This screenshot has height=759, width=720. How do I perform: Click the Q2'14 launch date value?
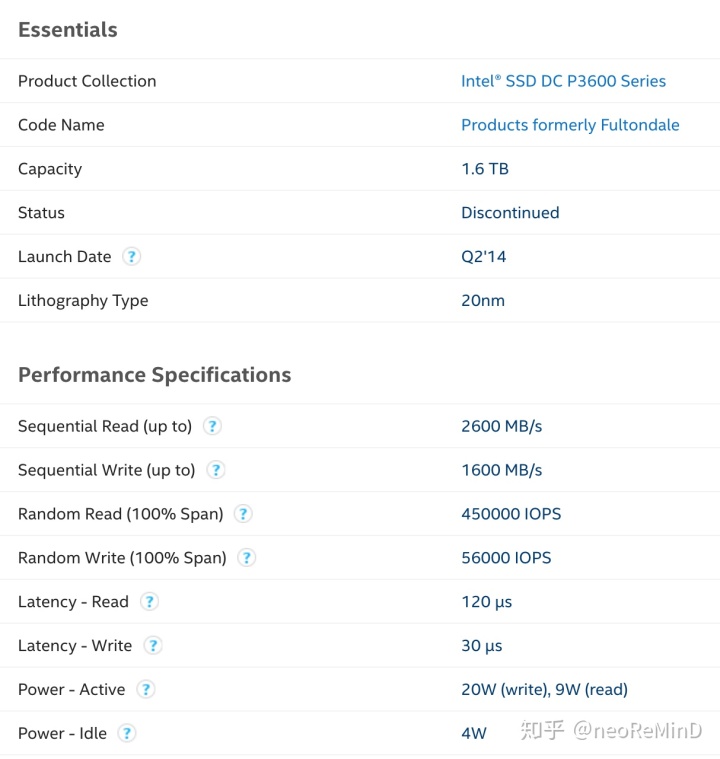pos(484,257)
